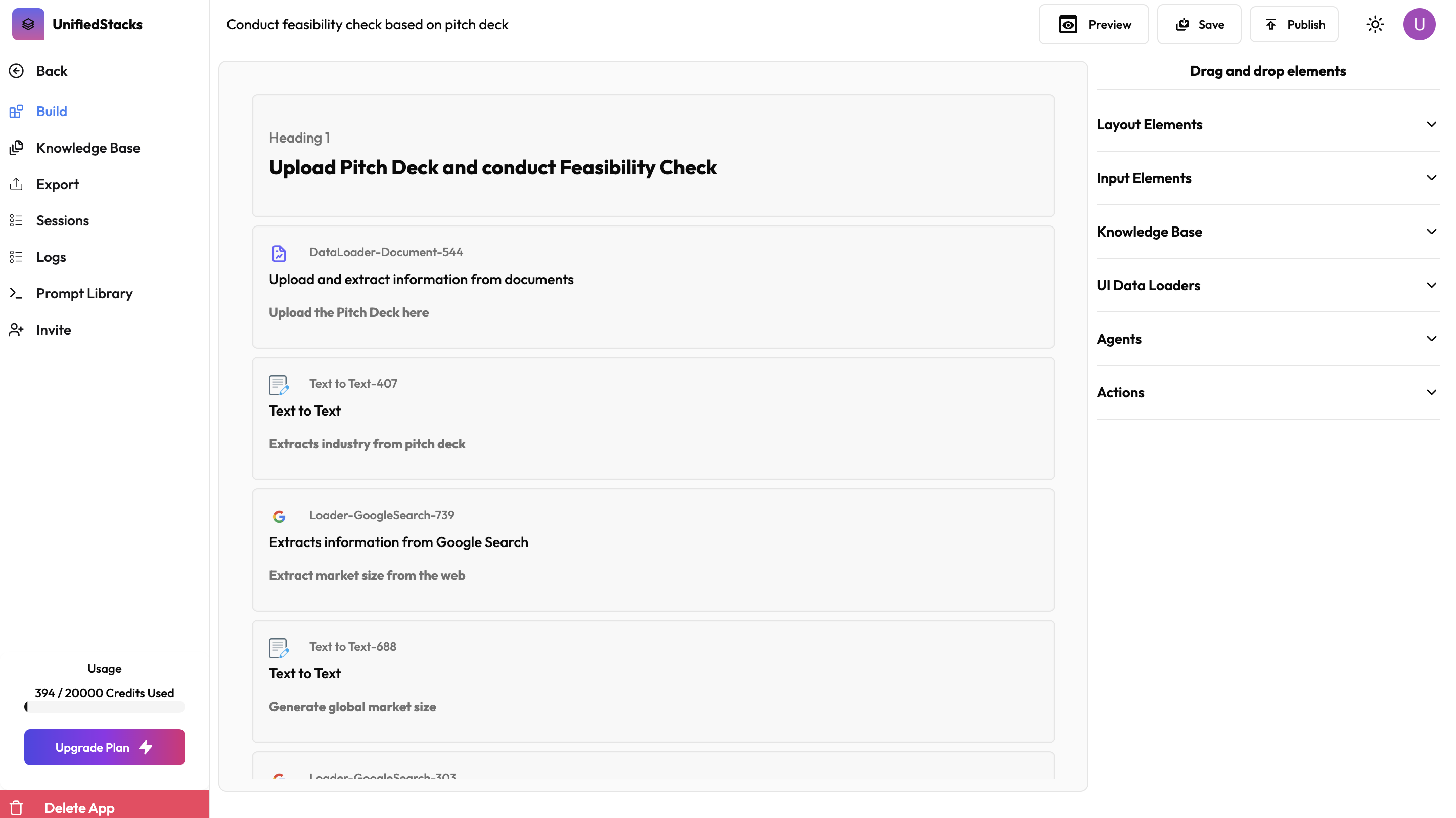Screen dimensions: 1456x818
Task: Click the credits usage progress bar
Action: tap(105, 707)
